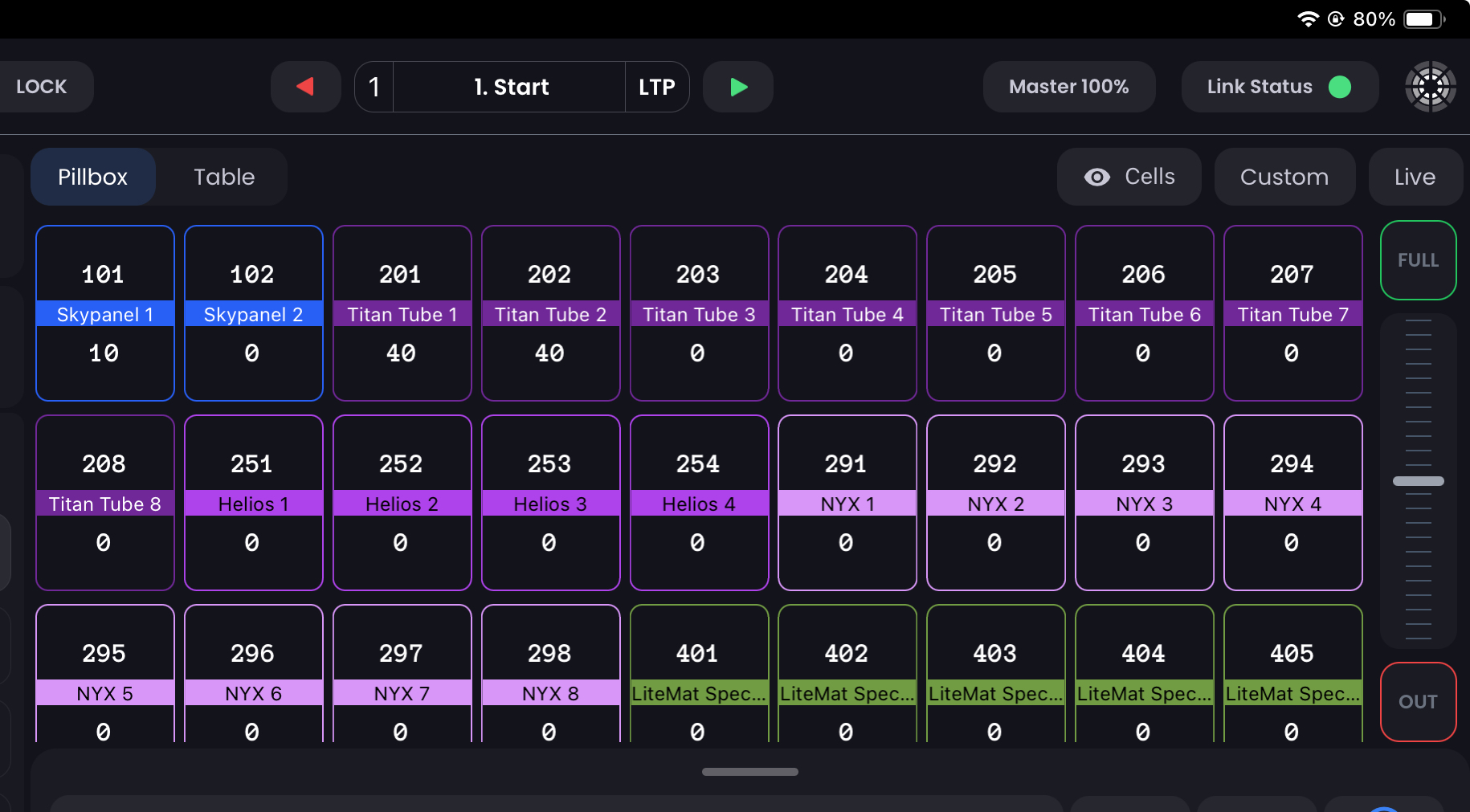
Task: Open the Master 100% control
Action: pos(1068,87)
